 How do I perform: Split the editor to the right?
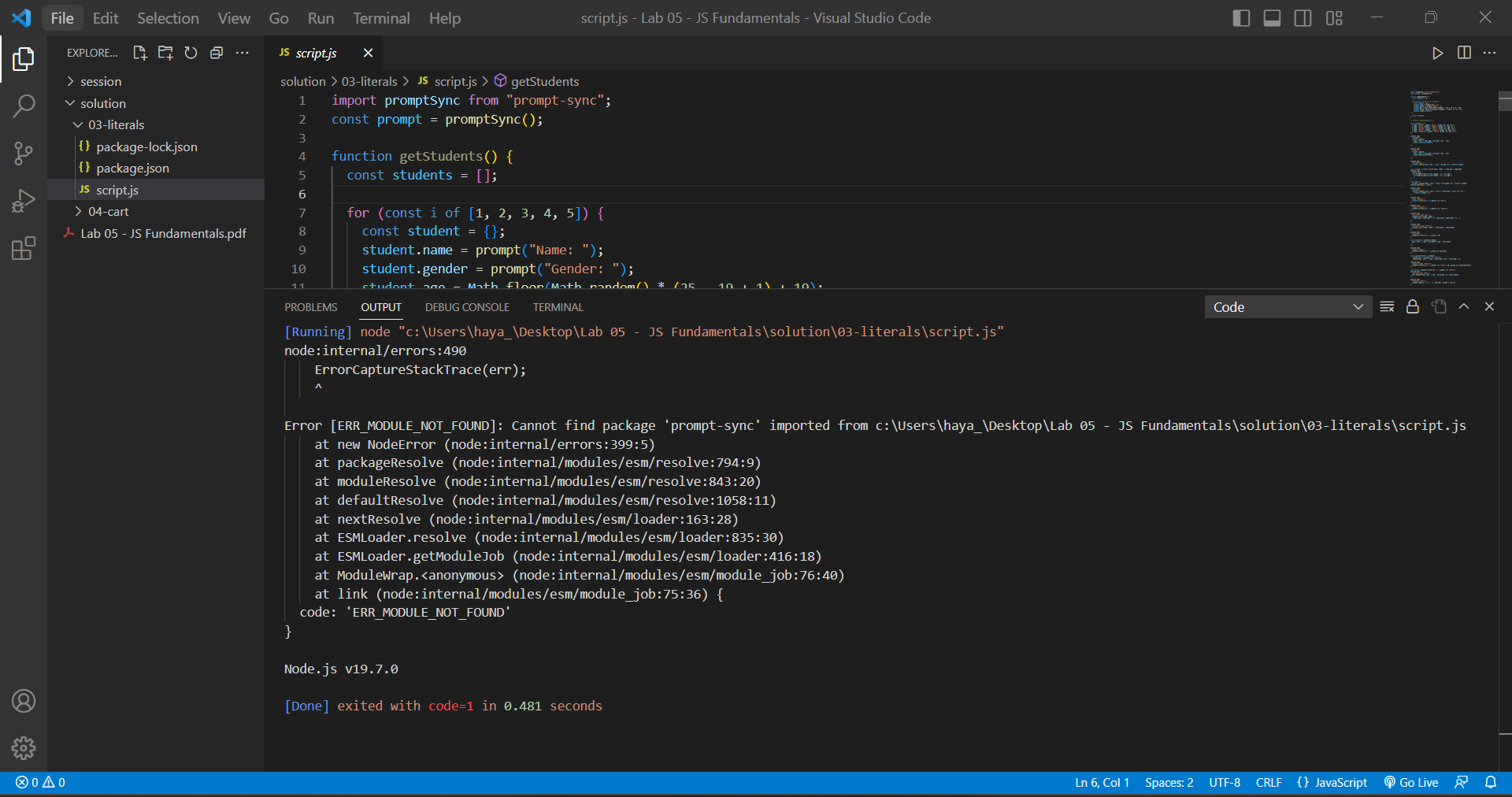[x=1464, y=53]
